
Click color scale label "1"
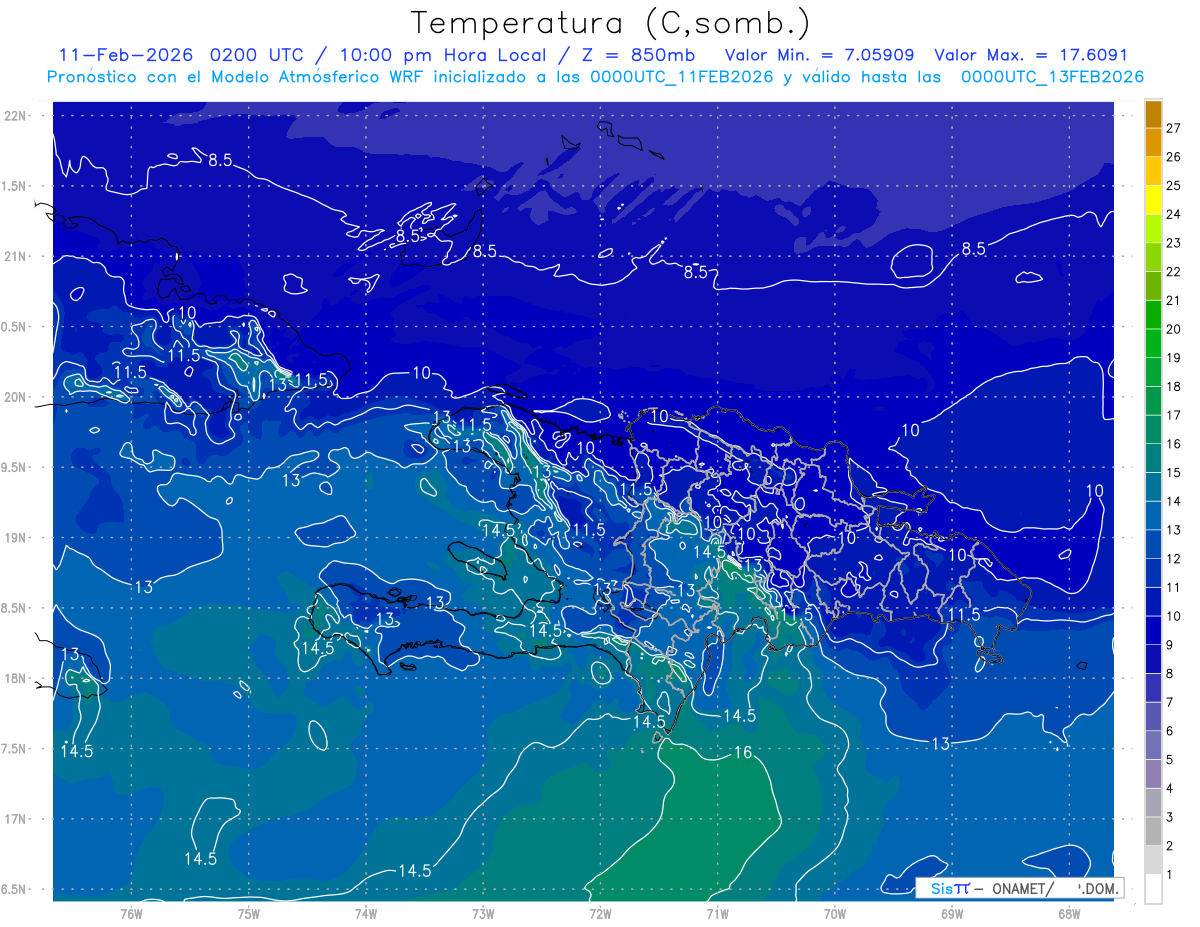click(1170, 875)
